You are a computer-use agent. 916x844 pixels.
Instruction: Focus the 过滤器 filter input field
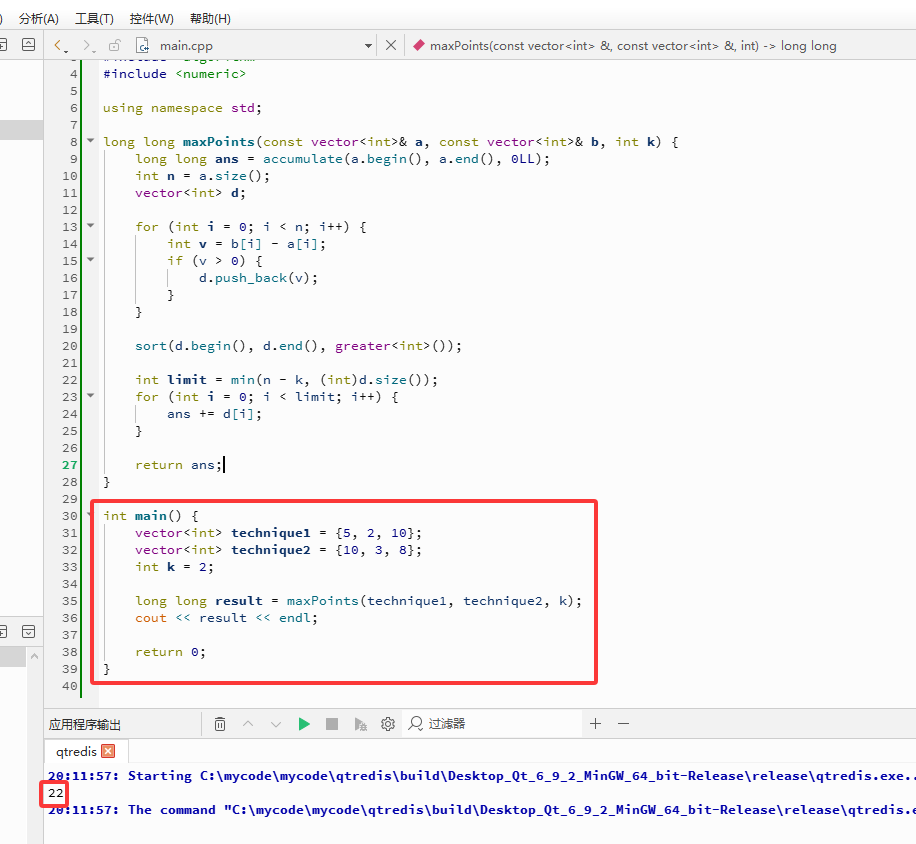click(x=491, y=724)
